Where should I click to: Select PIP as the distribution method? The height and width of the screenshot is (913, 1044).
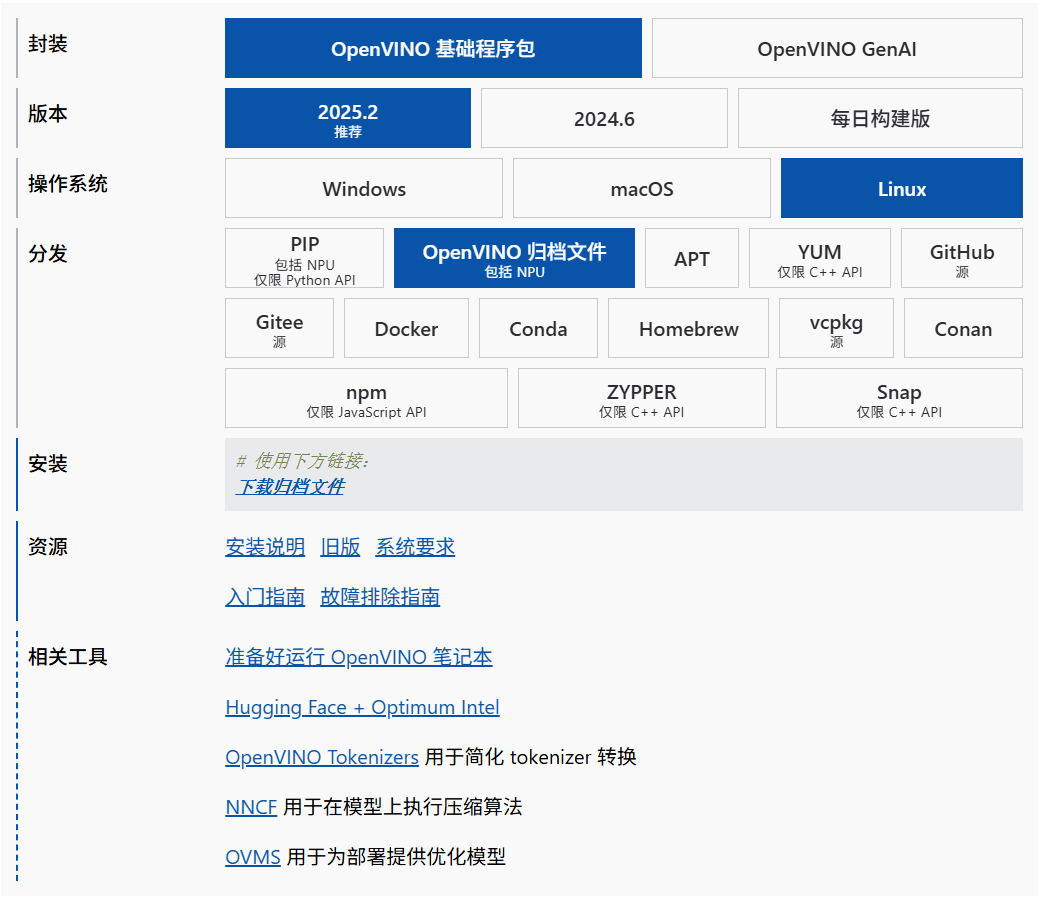[304, 258]
